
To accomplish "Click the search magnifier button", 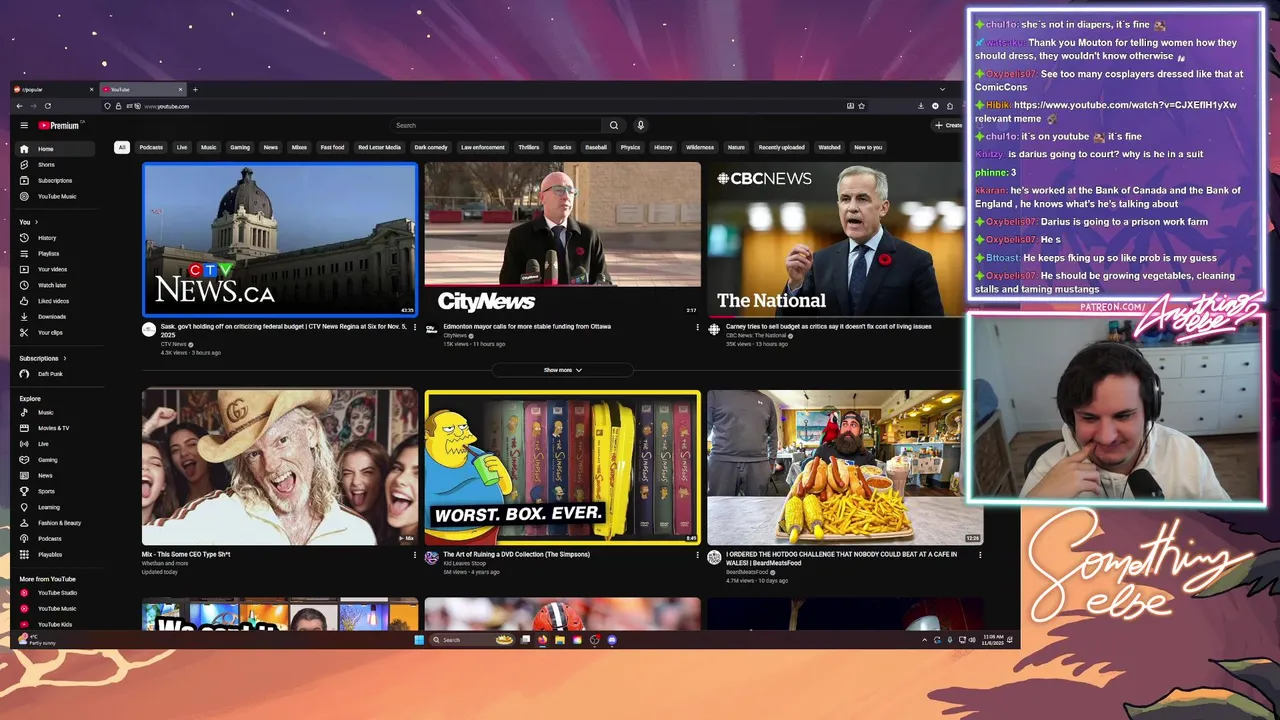I will click(x=614, y=125).
